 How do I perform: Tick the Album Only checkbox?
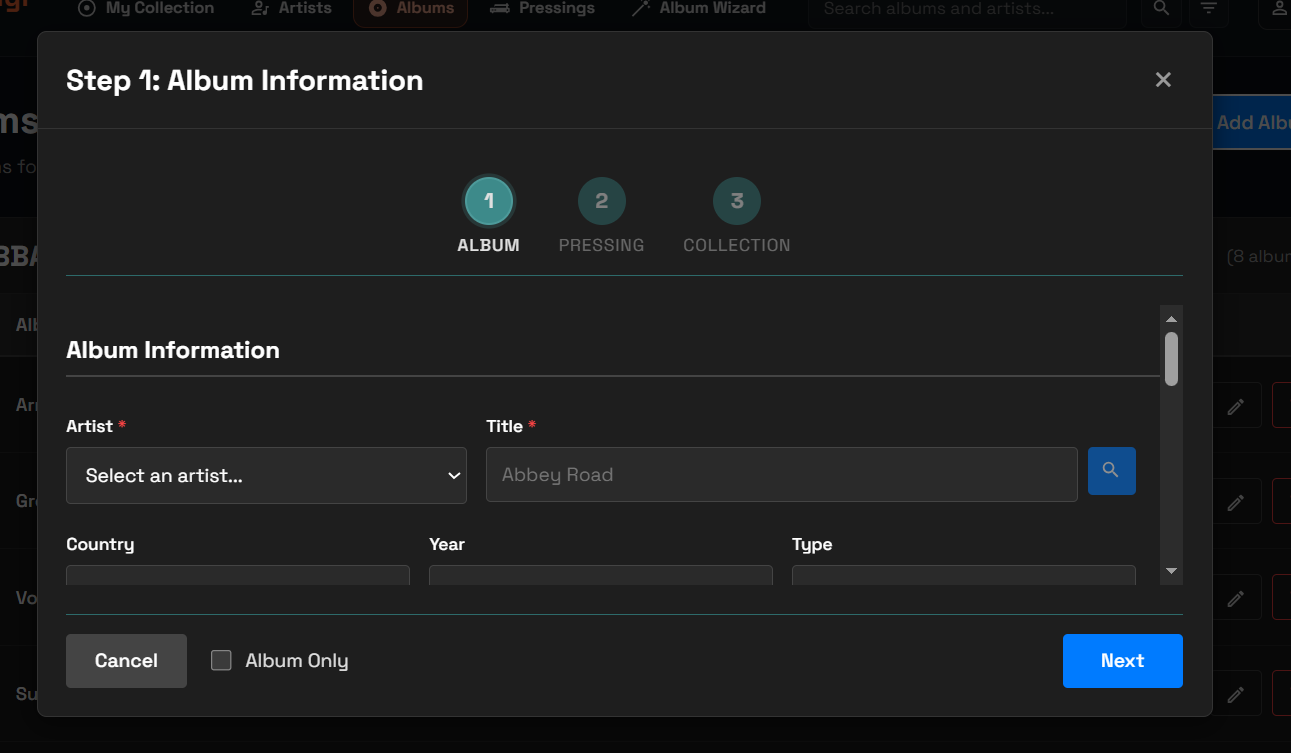coord(221,660)
